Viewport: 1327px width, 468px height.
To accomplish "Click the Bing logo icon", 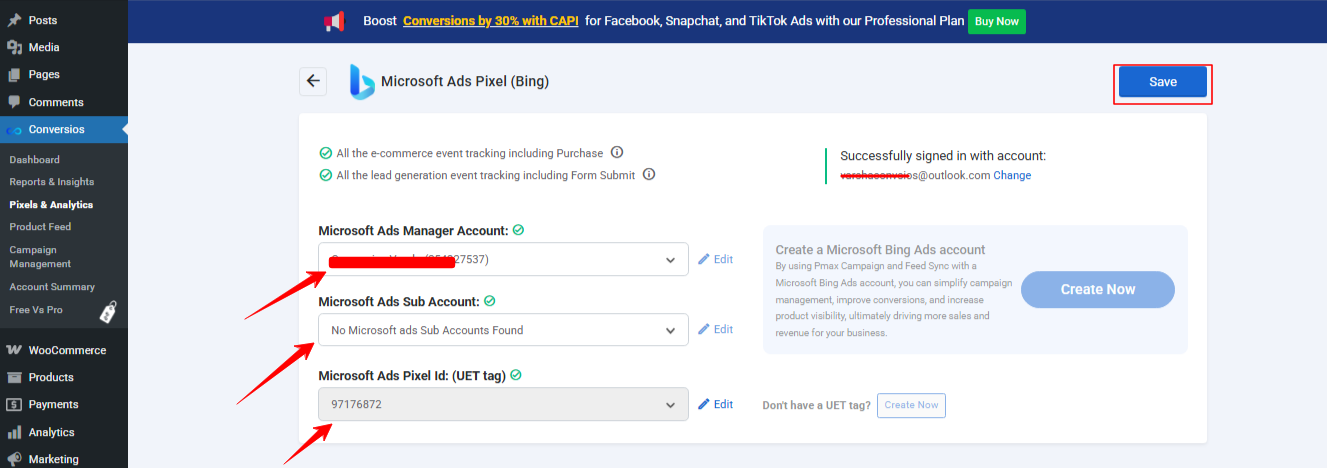I will 362,82.
